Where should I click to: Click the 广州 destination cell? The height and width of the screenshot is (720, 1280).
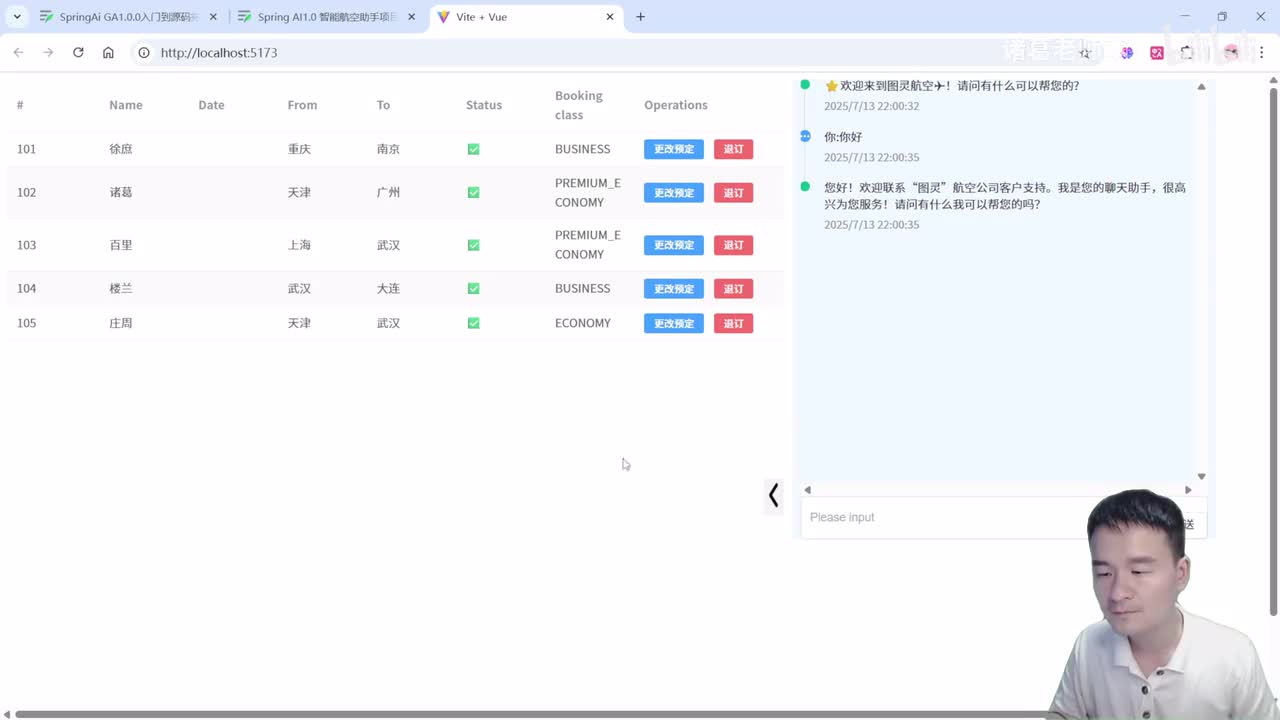click(388, 192)
